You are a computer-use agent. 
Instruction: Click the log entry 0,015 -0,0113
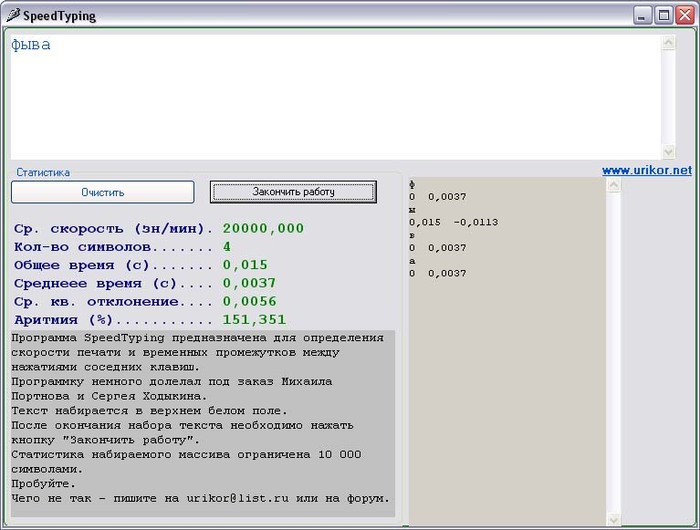(x=454, y=222)
